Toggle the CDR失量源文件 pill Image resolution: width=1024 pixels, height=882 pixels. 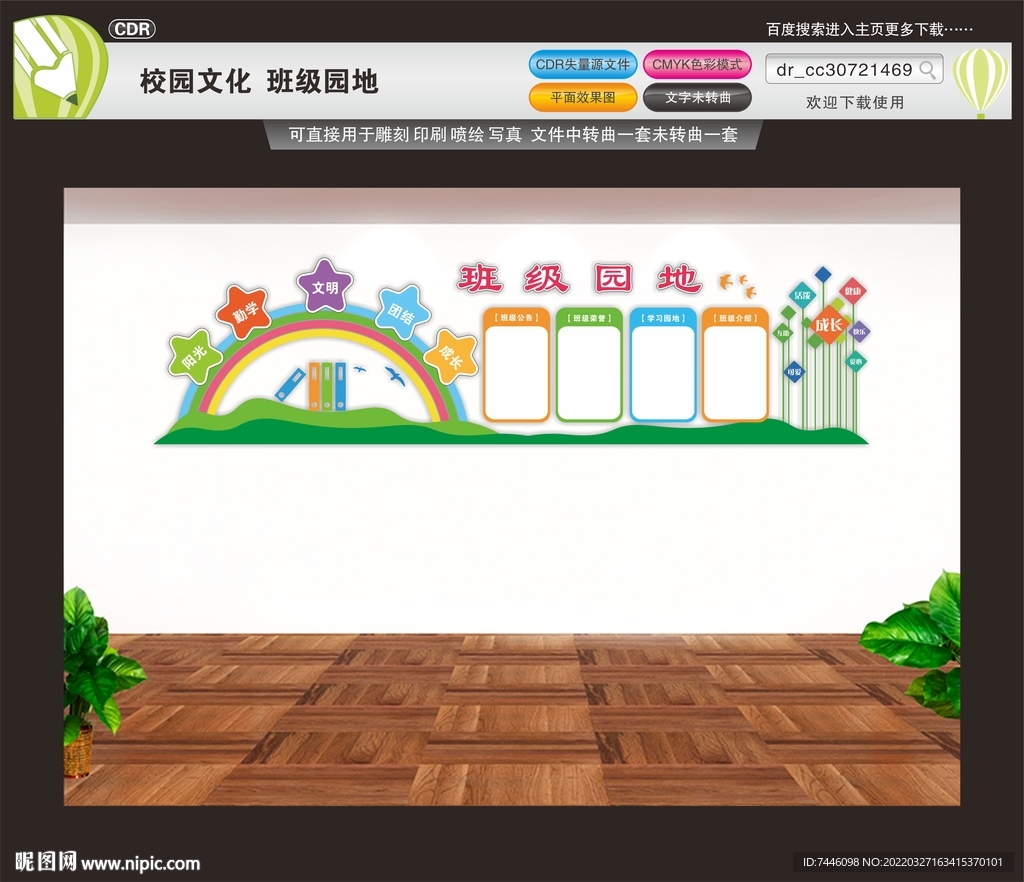[582, 64]
